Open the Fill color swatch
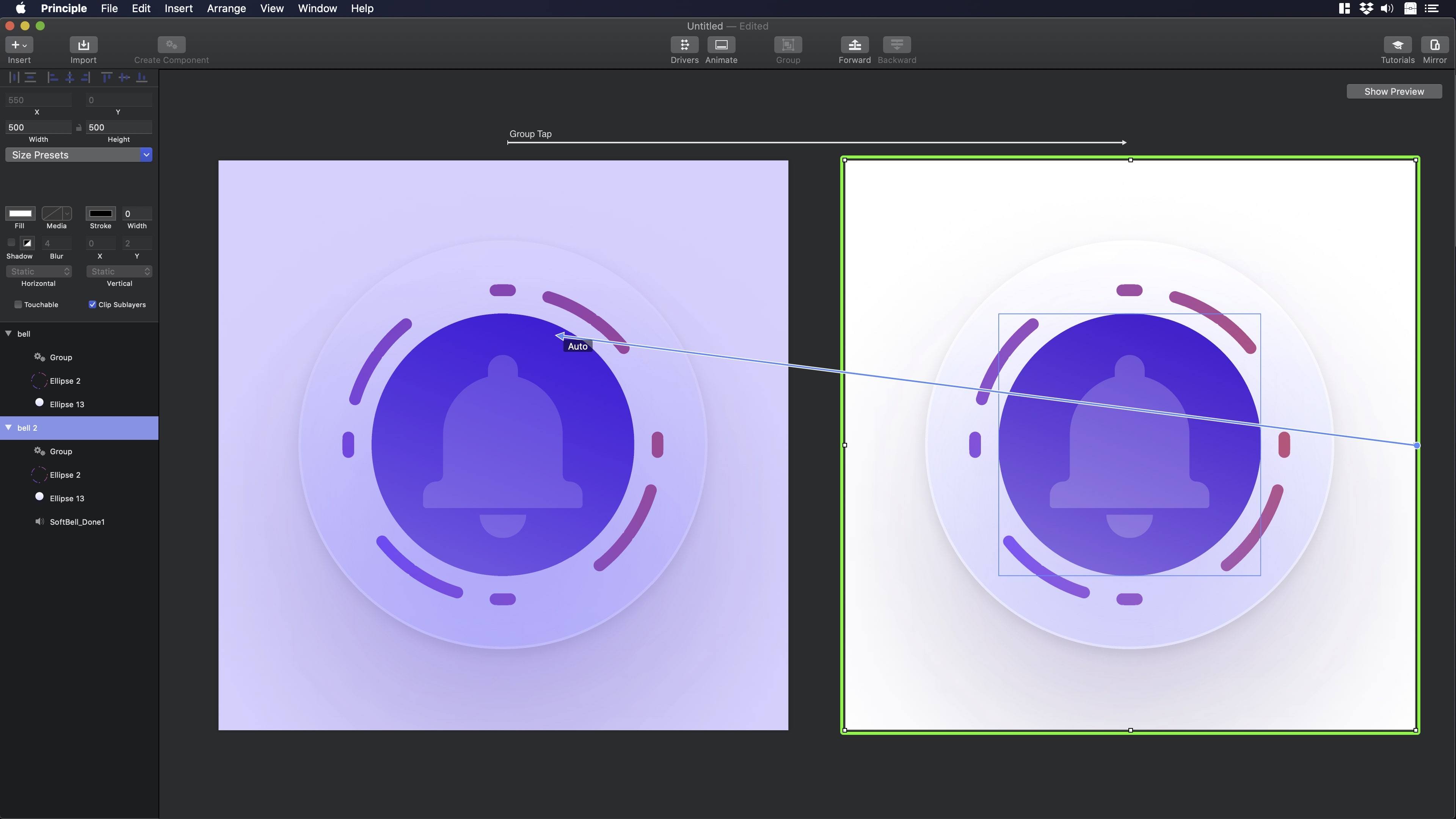1456x819 pixels. point(20,213)
